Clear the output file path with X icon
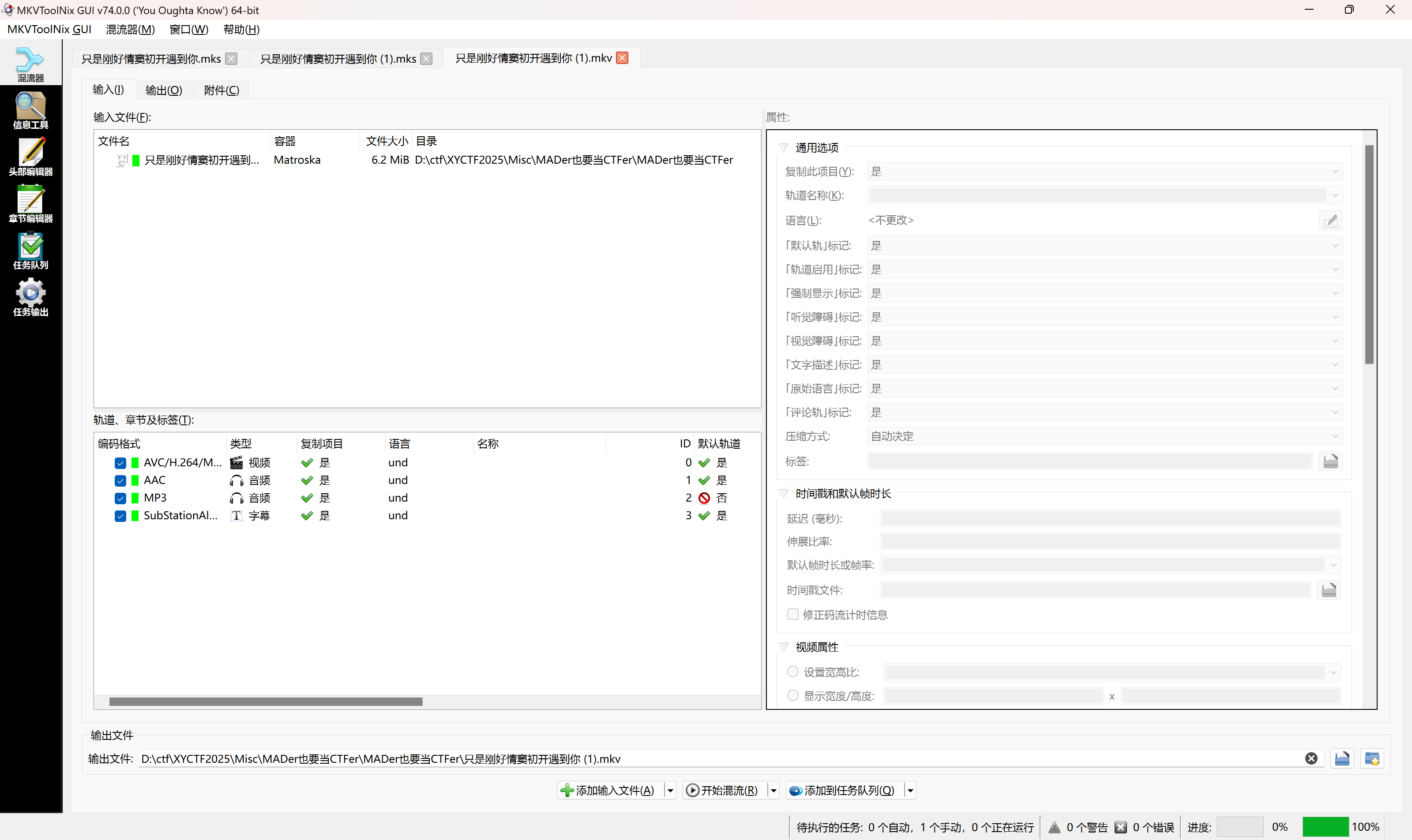The height and width of the screenshot is (840, 1412). tap(1311, 758)
